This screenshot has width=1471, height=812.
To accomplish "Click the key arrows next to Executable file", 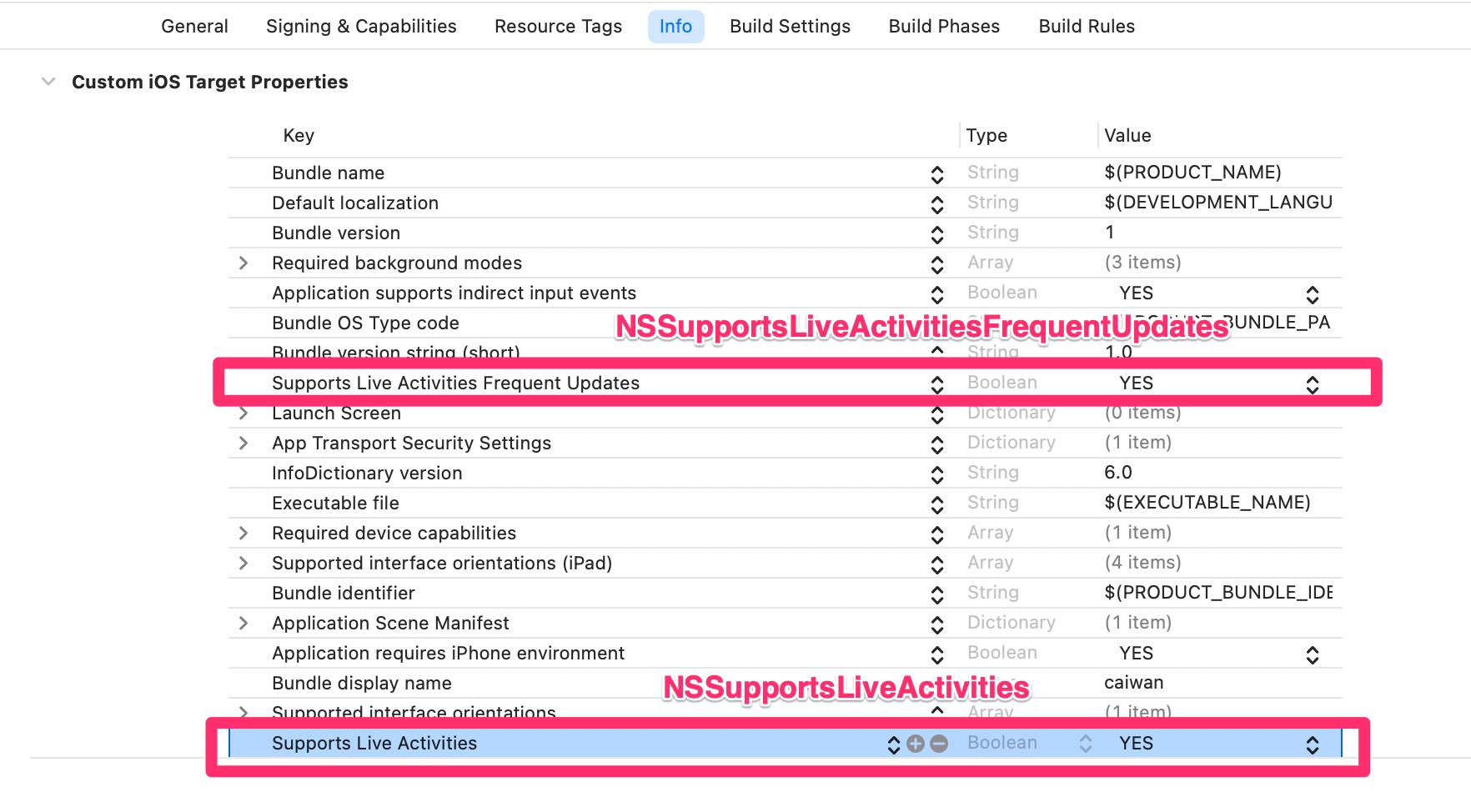I will (938, 503).
